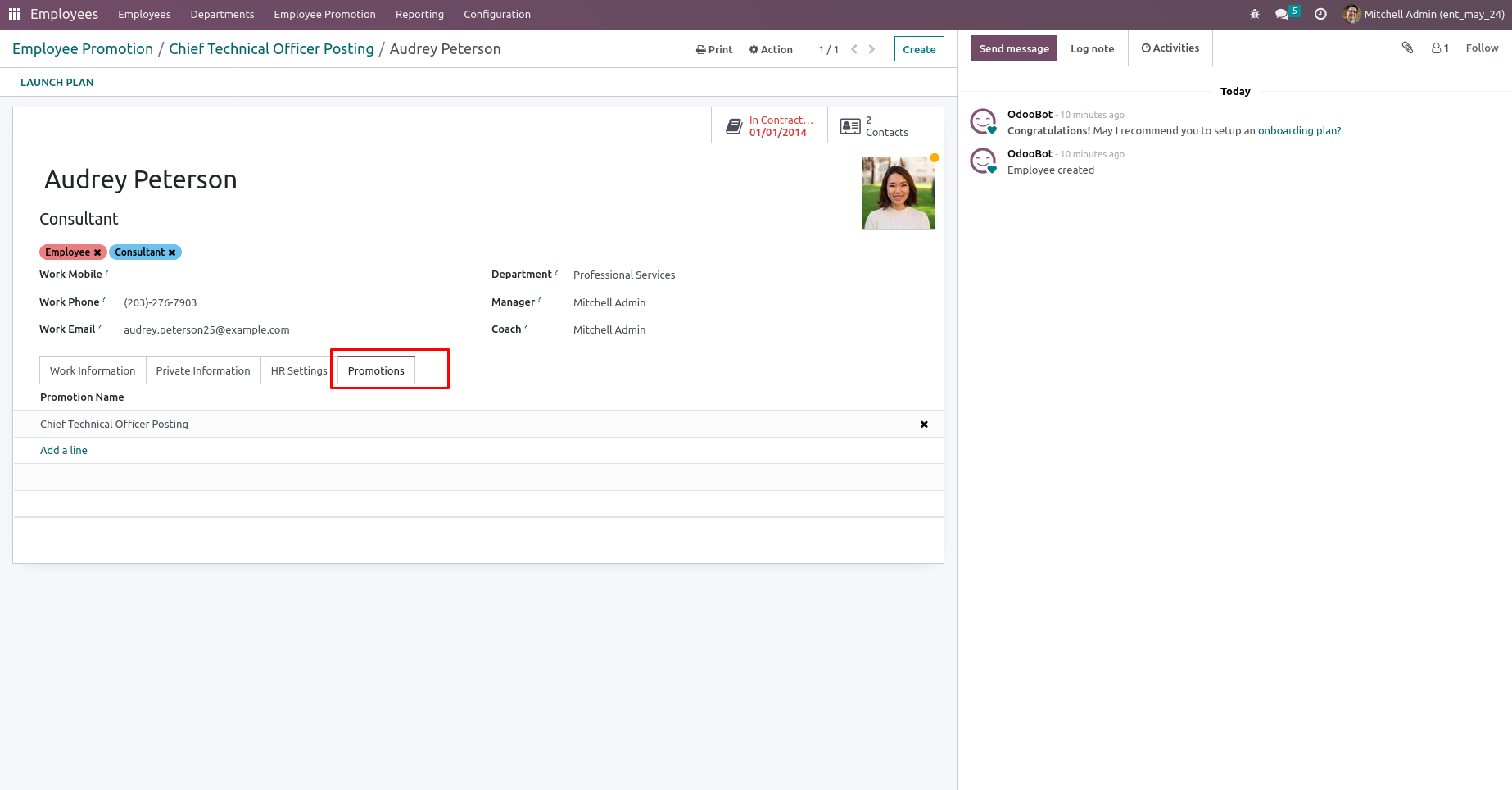Switch to Private Information tab
The height and width of the screenshot is (790, 1512).
click(x=203, y=370)
